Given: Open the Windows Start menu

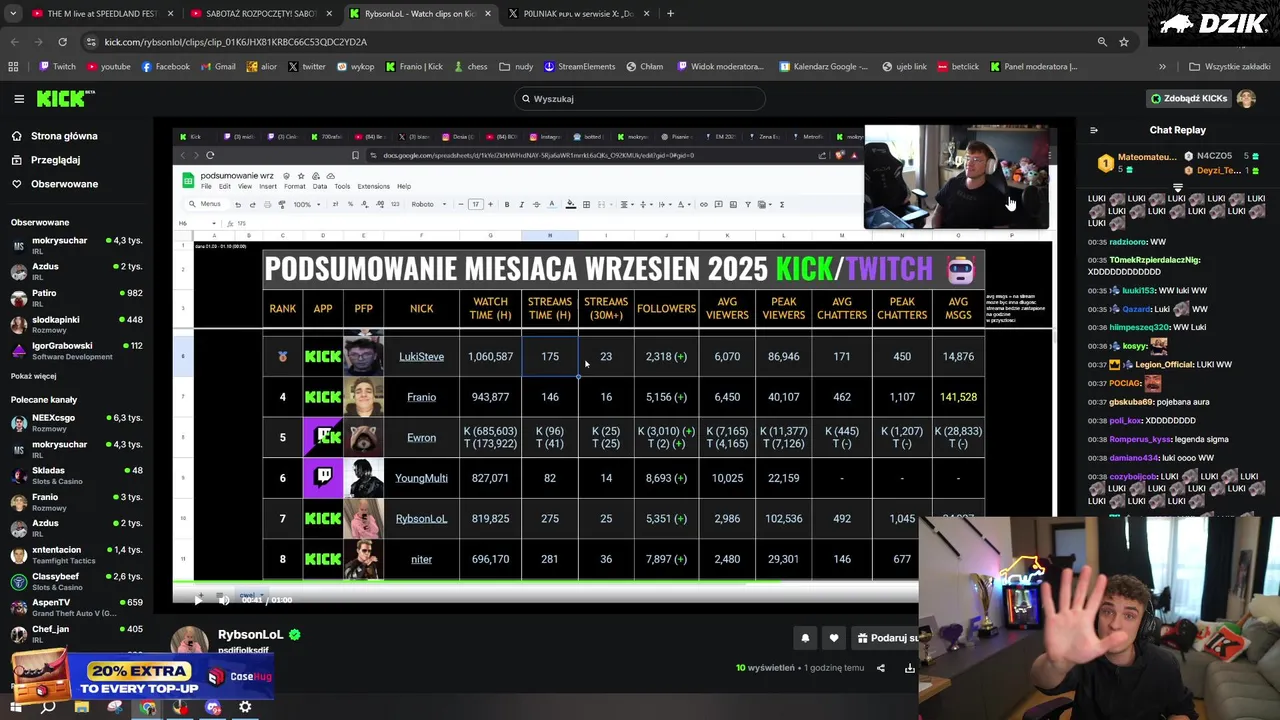Looking at the screenshot, I should pos(17,707).
